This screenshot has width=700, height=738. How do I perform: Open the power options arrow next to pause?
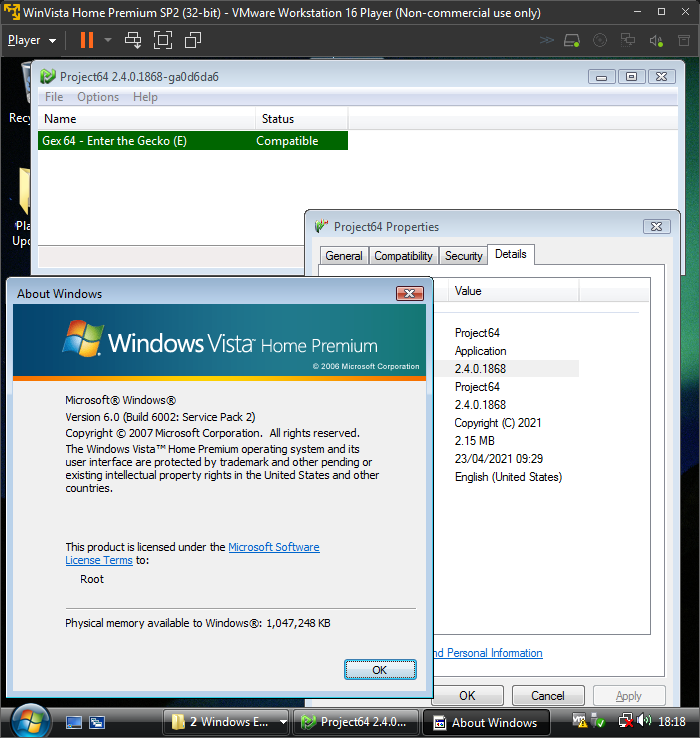pyautogui.click(x=108, y=40)
